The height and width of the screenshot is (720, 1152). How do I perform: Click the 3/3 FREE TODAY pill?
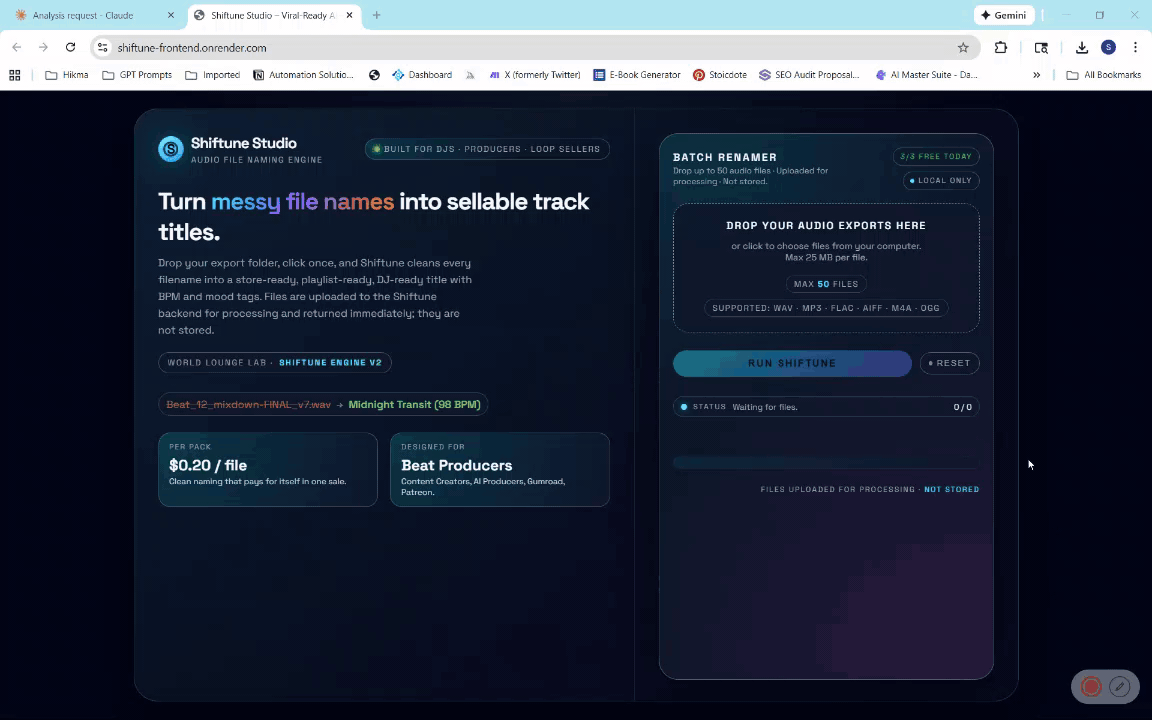[x=936, y=156]
